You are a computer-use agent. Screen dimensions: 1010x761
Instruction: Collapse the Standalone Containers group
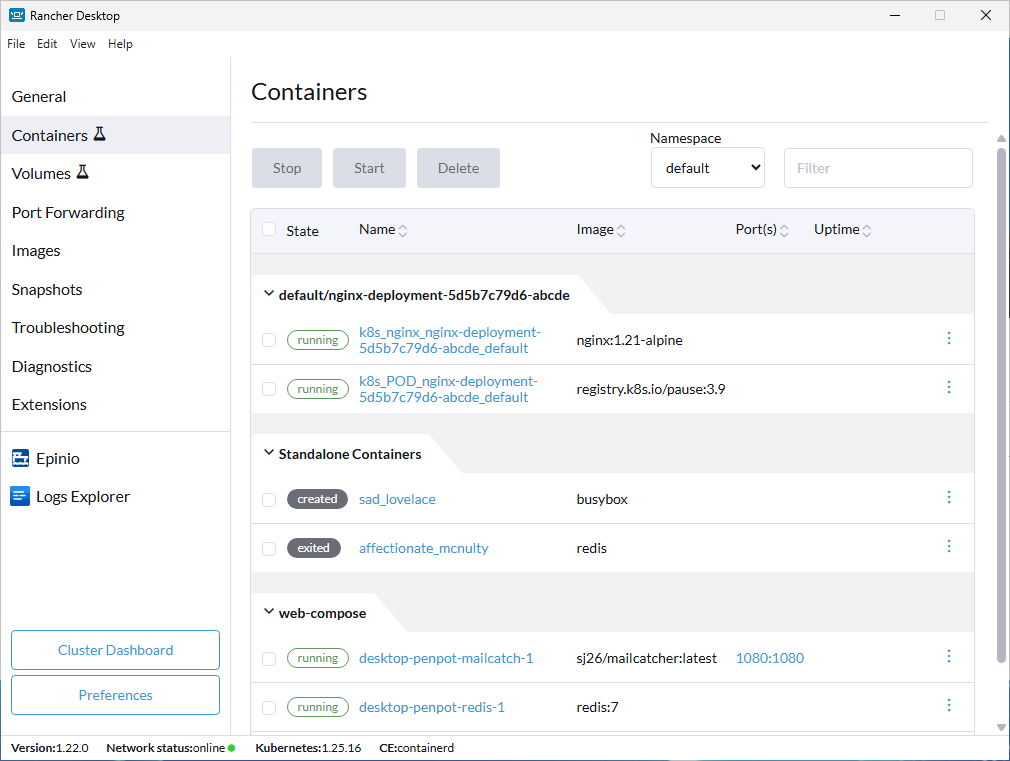(268, 452)
